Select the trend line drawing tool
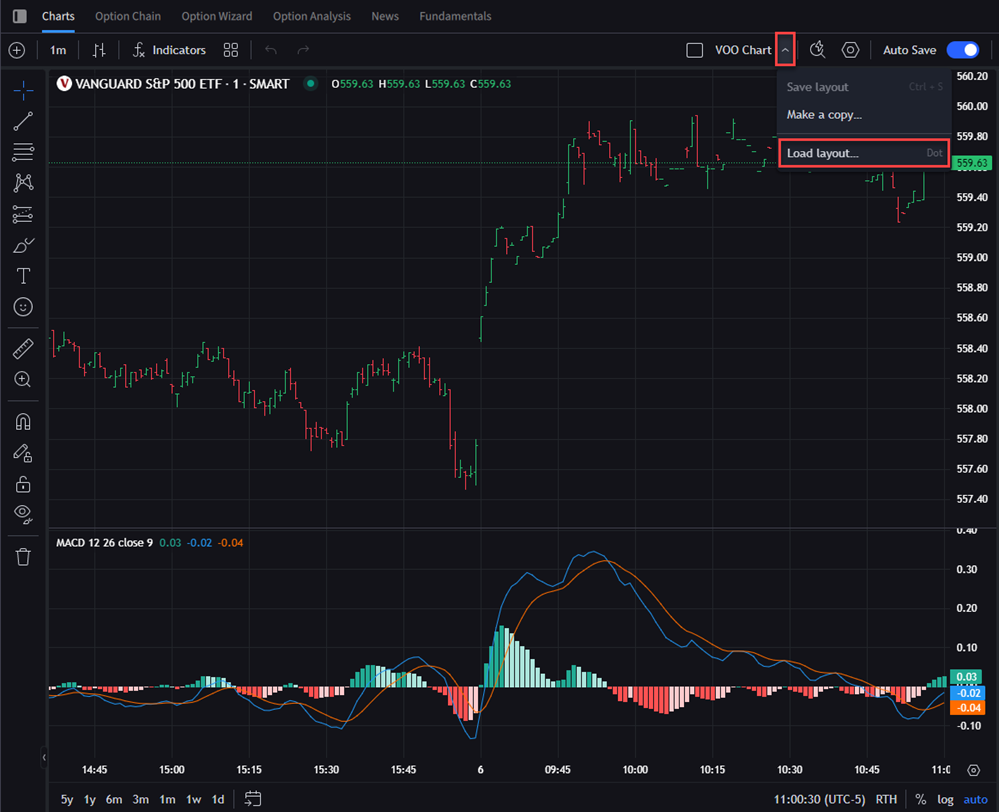The width and height of the screenshot is (1000, 812). click(x=23, y=121)
